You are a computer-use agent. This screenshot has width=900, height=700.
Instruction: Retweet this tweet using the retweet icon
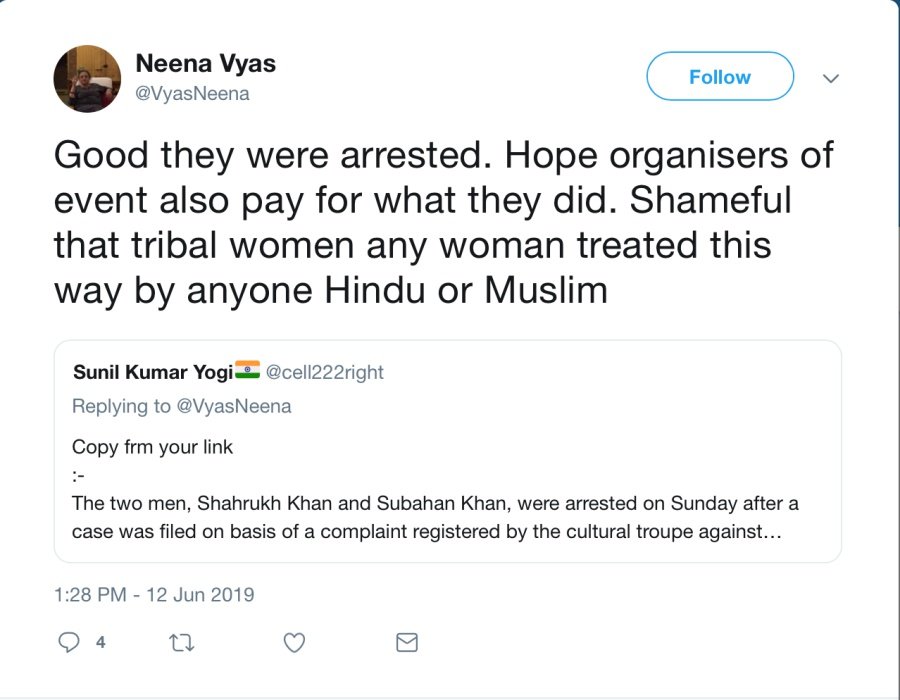(183, 643)
